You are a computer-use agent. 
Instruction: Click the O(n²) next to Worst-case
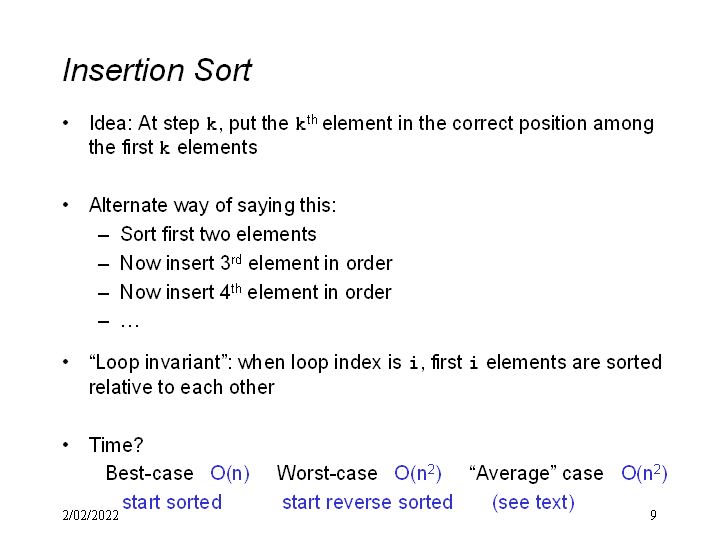coord(418,473)
